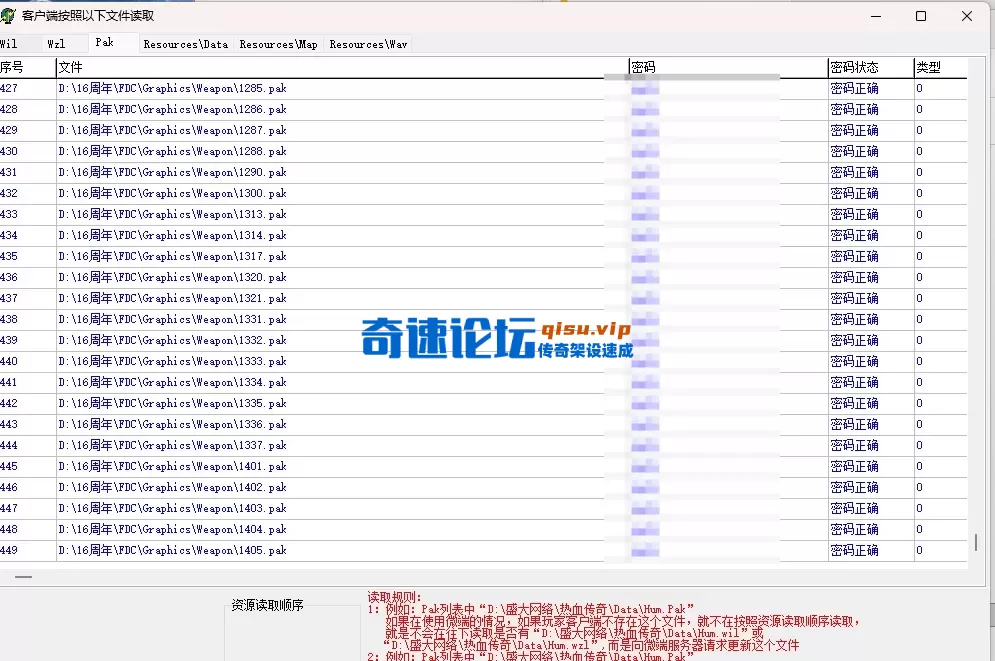Select row Weapon\1300.pak
Image resolution: width=995 pixels, height=661 pixels.
pos(484,193)
